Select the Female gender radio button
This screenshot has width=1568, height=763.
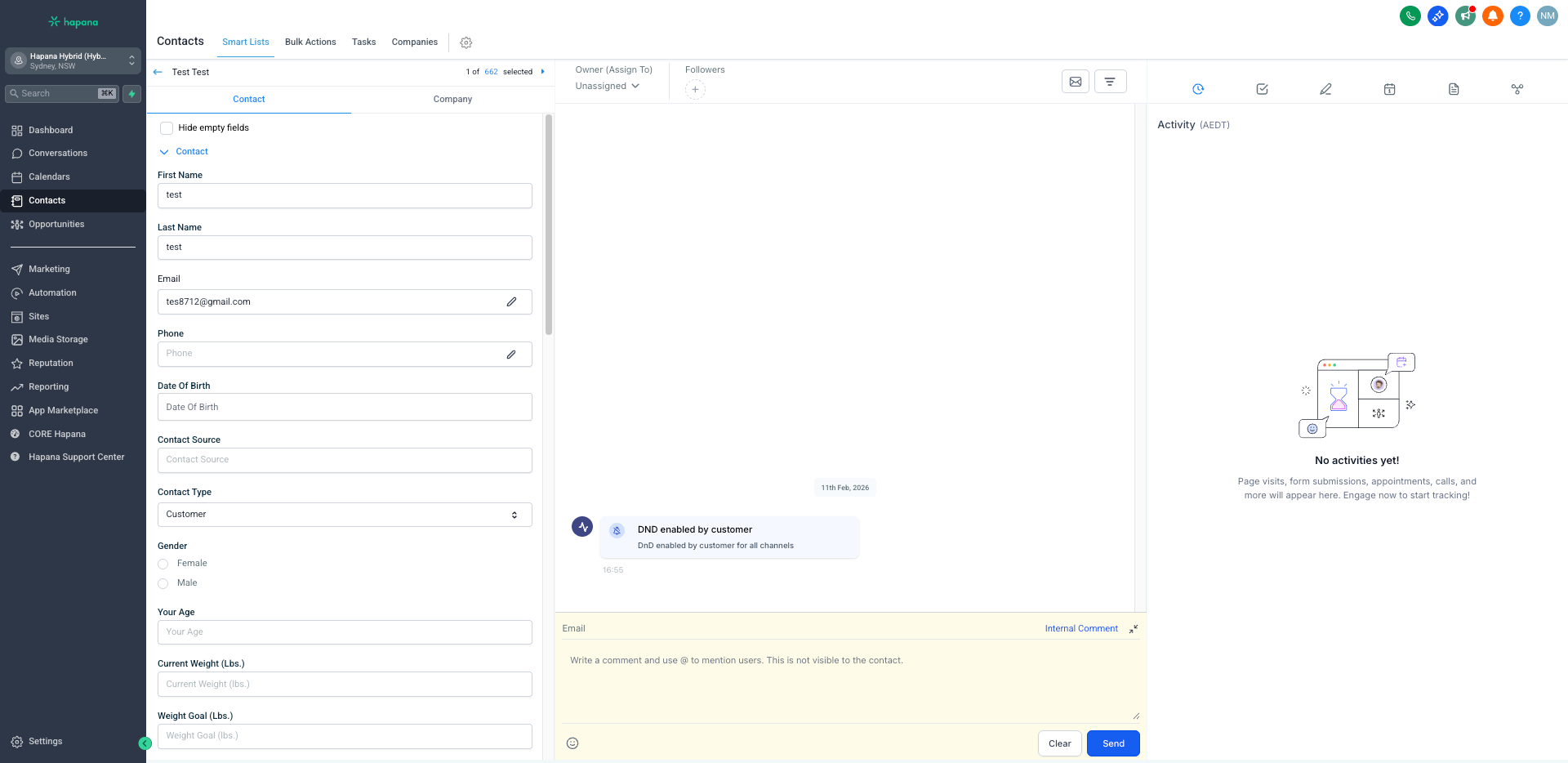click(163, 564)
